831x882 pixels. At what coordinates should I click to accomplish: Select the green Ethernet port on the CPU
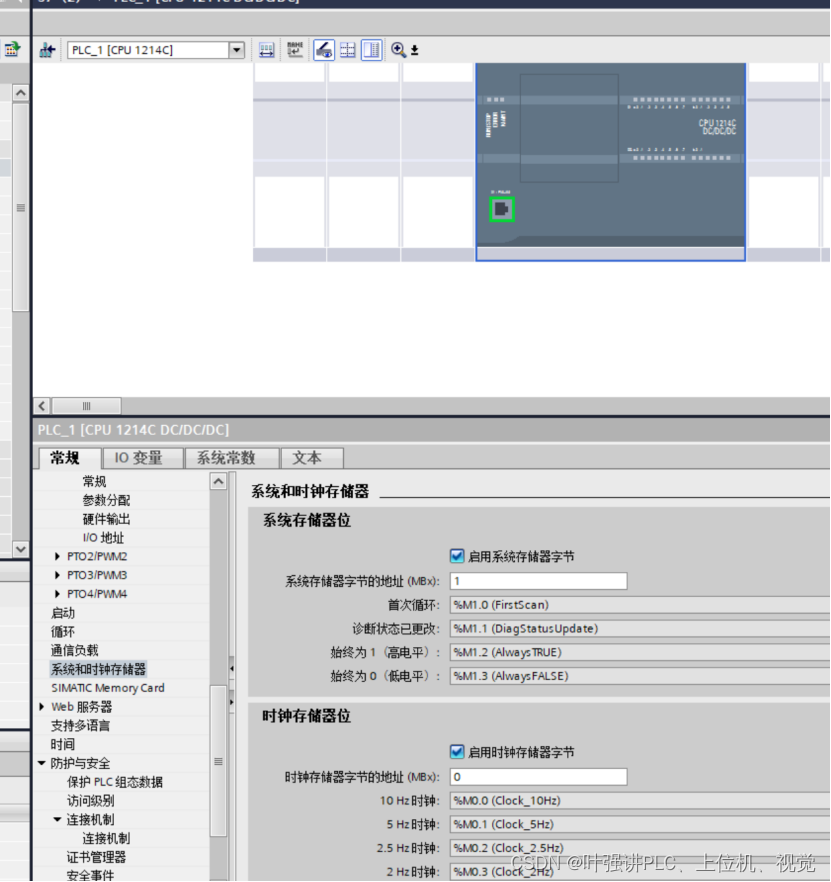(x=502, y=209)
